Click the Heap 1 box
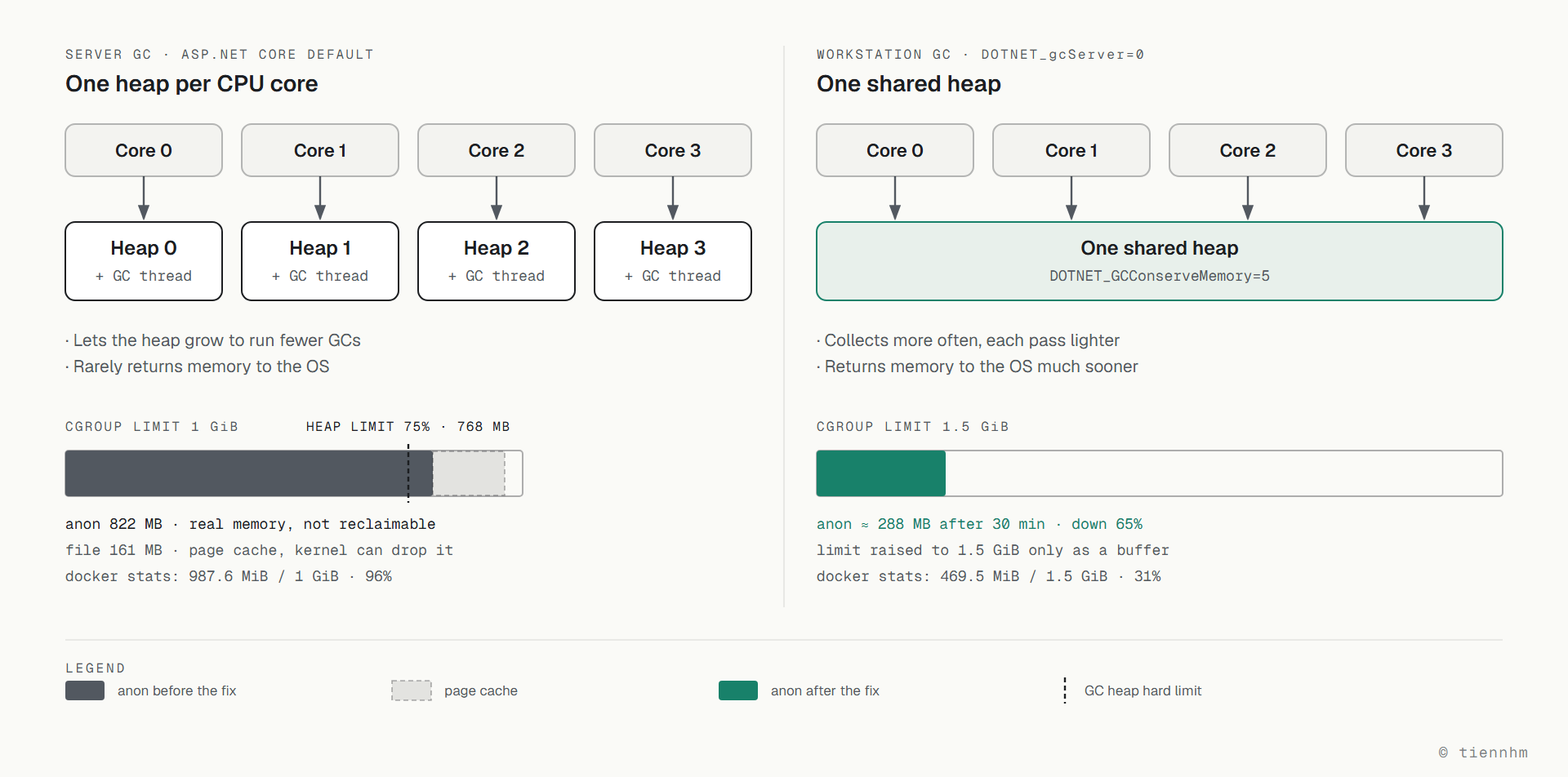Screen dimensions: 1568x777 point(320,261)
